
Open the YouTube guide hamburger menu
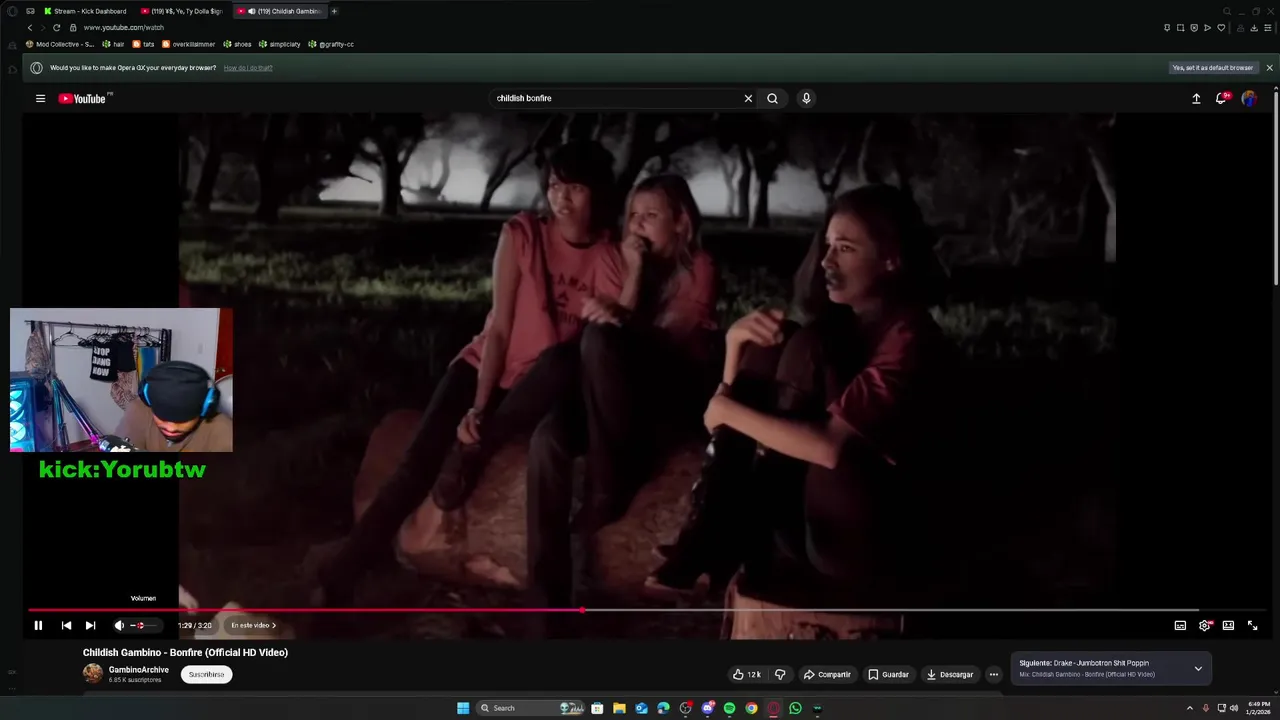coord(40,98)
